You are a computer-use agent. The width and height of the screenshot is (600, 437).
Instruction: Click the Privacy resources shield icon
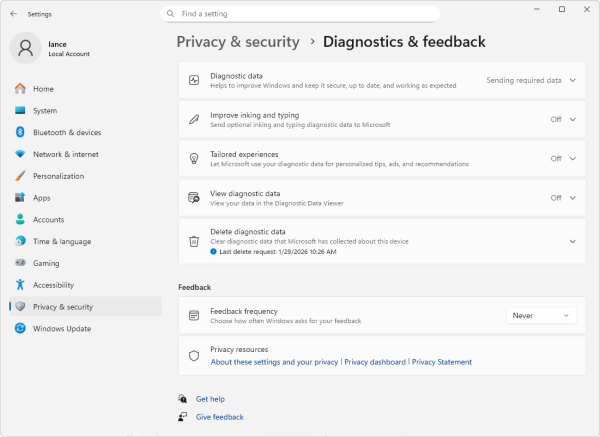[194, 355]
